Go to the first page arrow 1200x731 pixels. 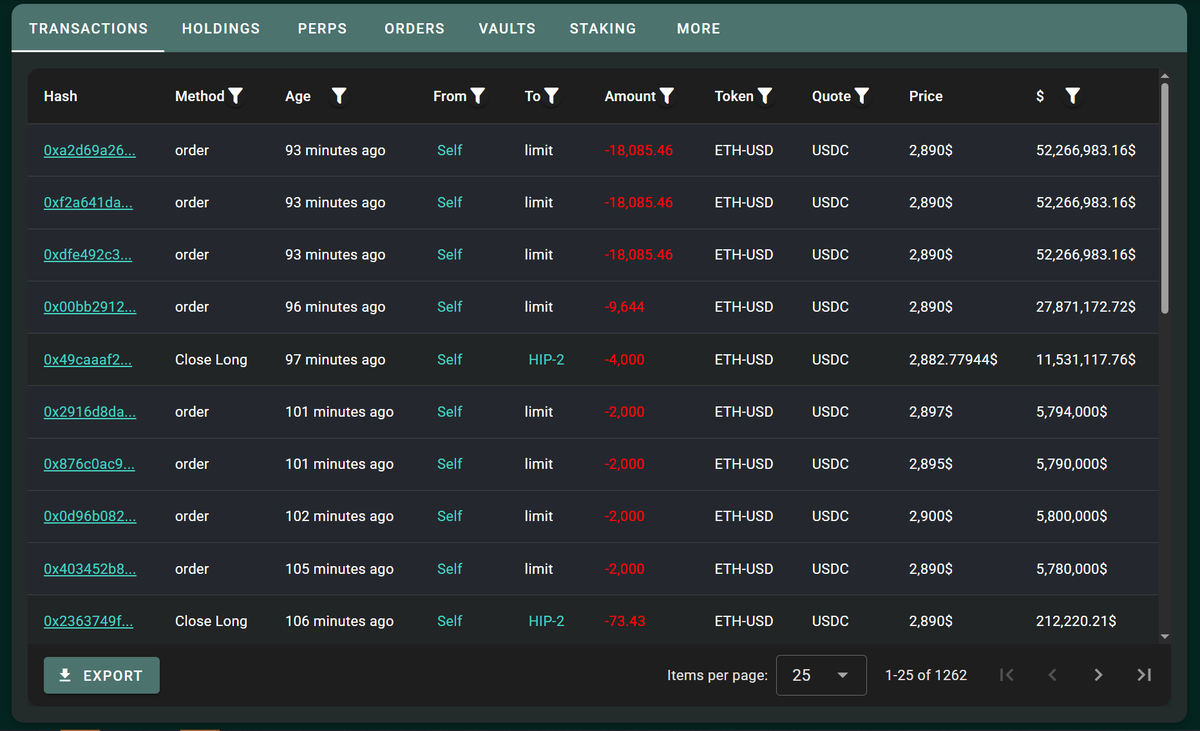pyautogui.click(x=1007, y=675)
